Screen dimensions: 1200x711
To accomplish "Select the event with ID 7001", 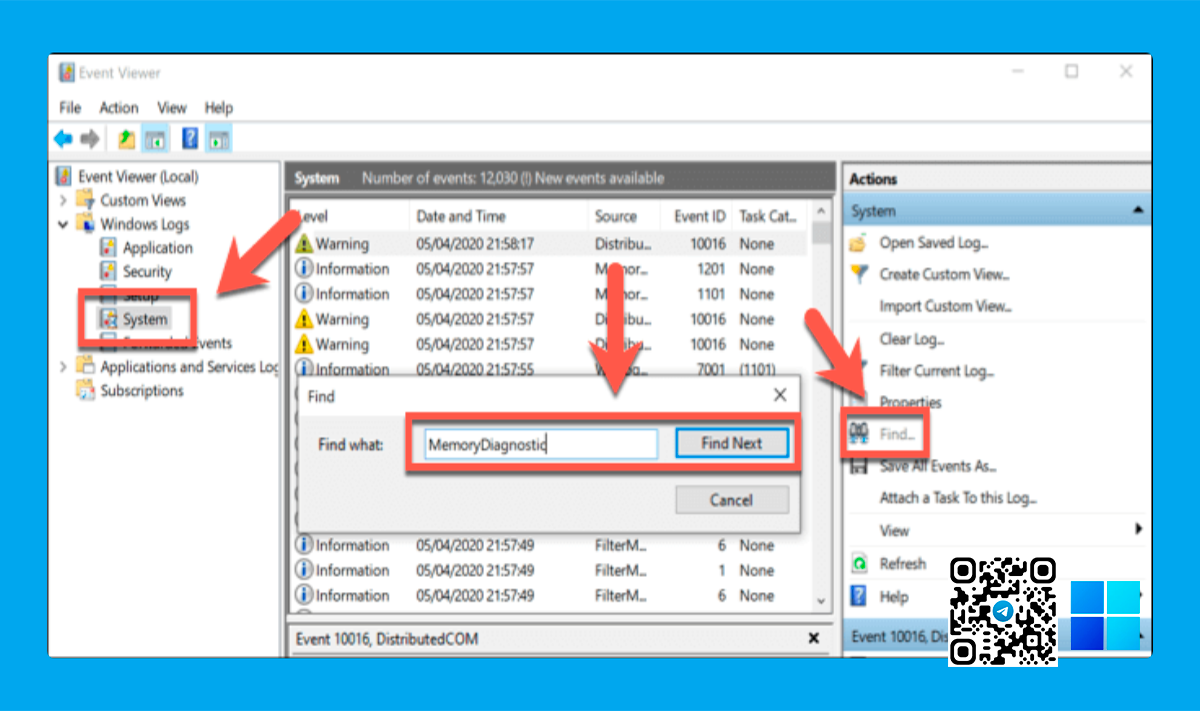I will pyautogui.click(x=551, y=369).
